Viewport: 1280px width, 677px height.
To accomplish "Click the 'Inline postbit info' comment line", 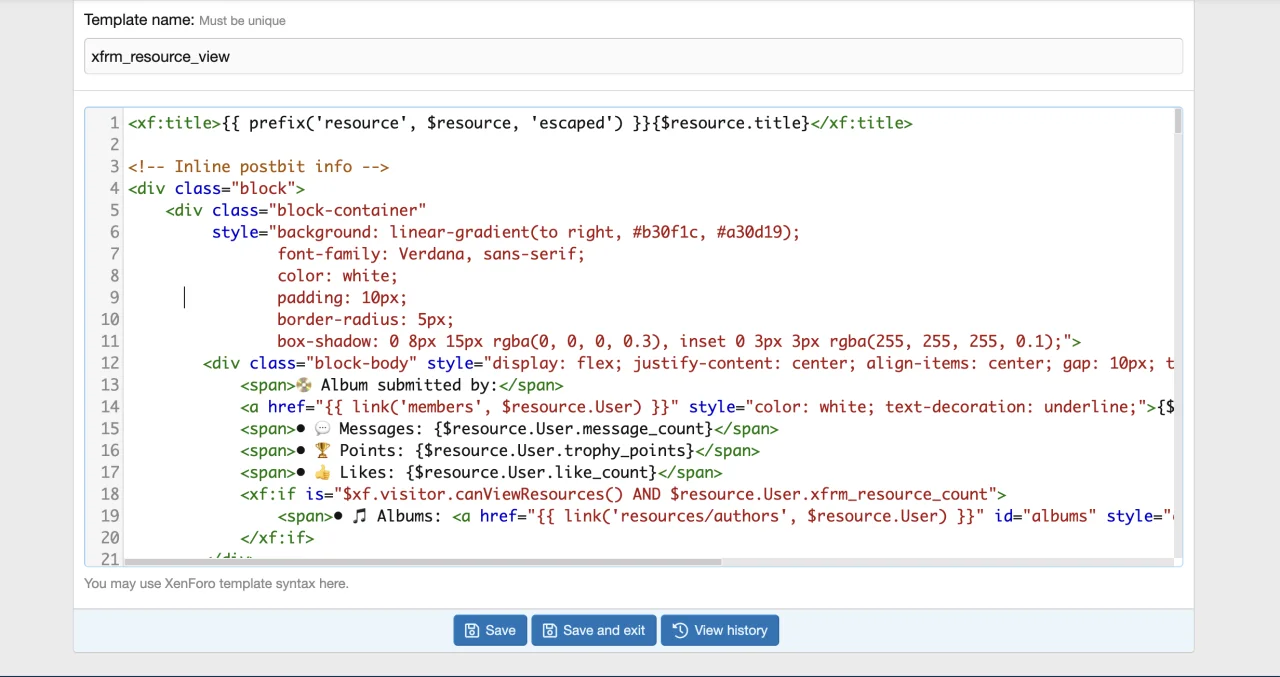I will (x=259, y=167).
